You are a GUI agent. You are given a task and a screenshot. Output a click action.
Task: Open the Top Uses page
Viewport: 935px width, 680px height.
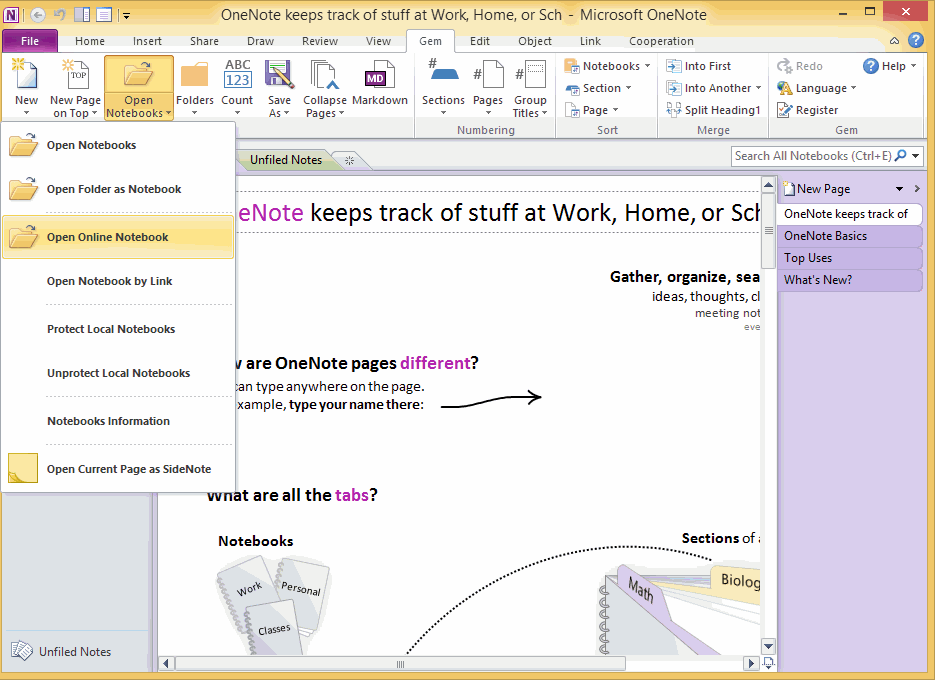[x=849, y=258]
